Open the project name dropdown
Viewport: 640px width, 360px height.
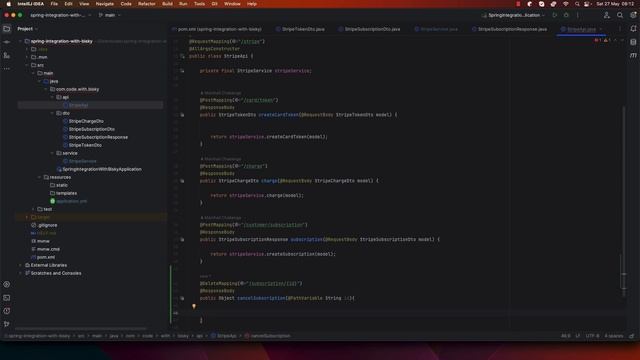[x=61, y=15]
